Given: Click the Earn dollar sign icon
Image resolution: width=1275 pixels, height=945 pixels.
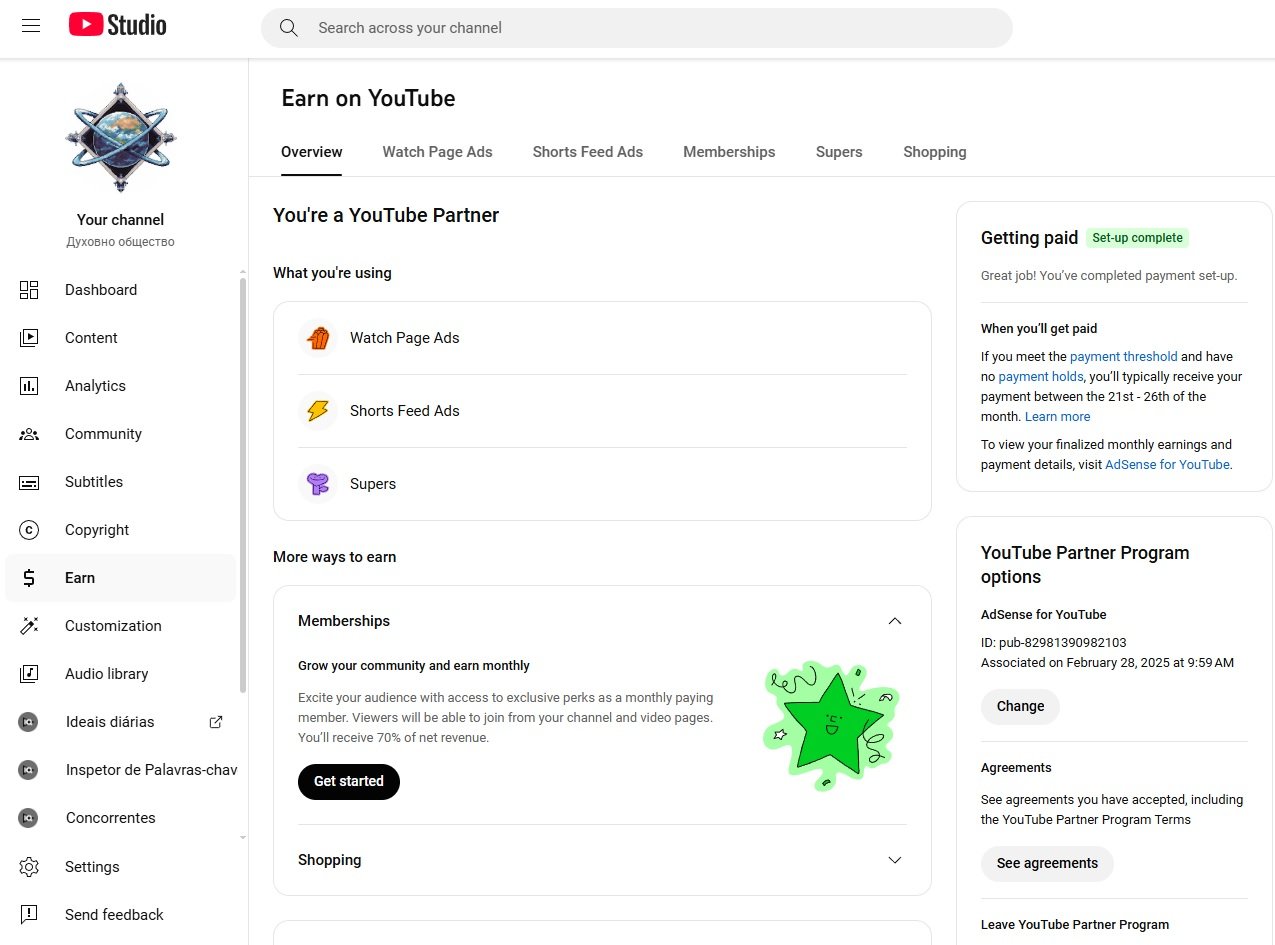Looking at the screenshot, I should click(x=29, y=578).
